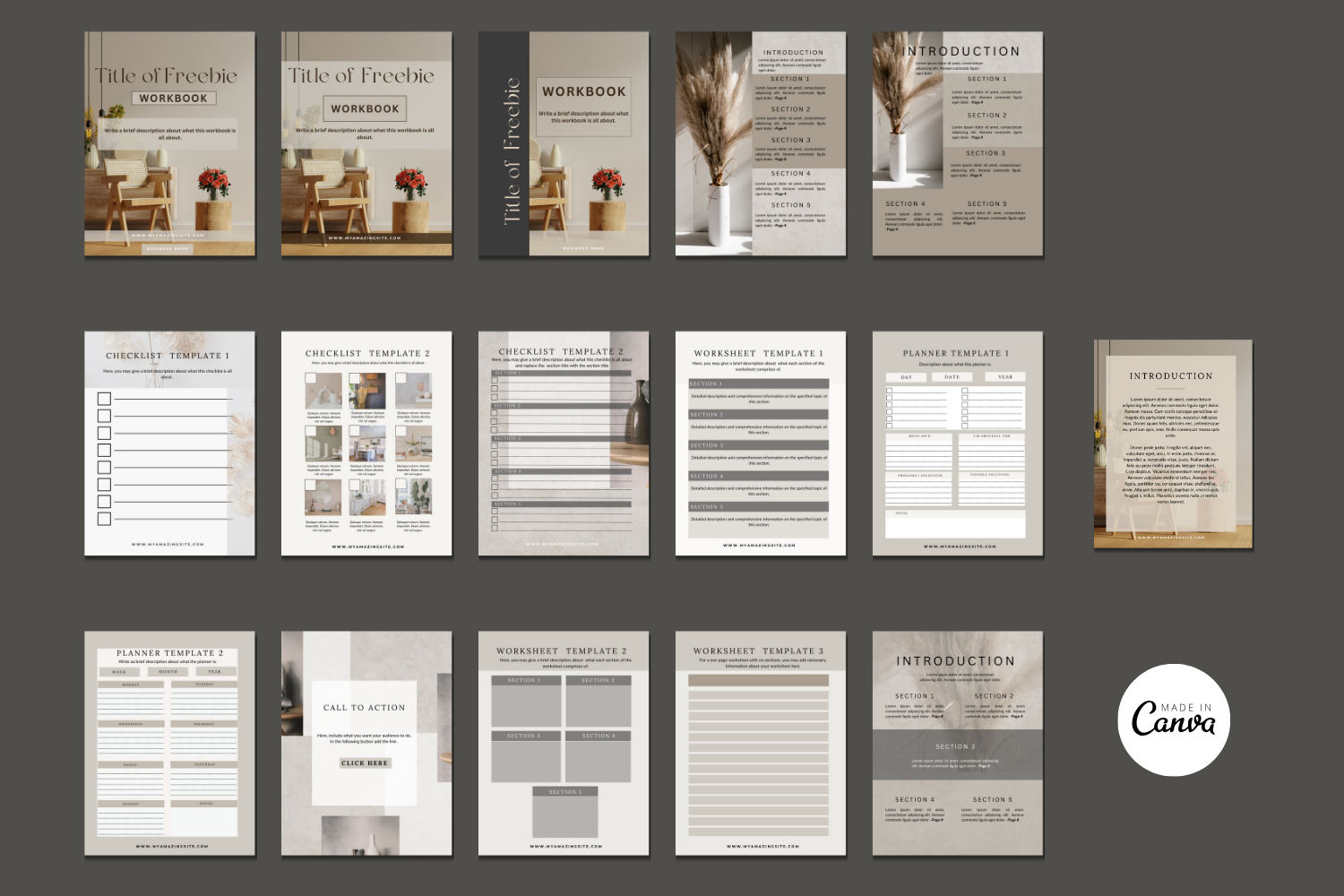Select the SECTION 4 box on Worksheet Template 2
Image resolution: width=1344 pixels, height=896 pixels.
[x=598, y=756]
